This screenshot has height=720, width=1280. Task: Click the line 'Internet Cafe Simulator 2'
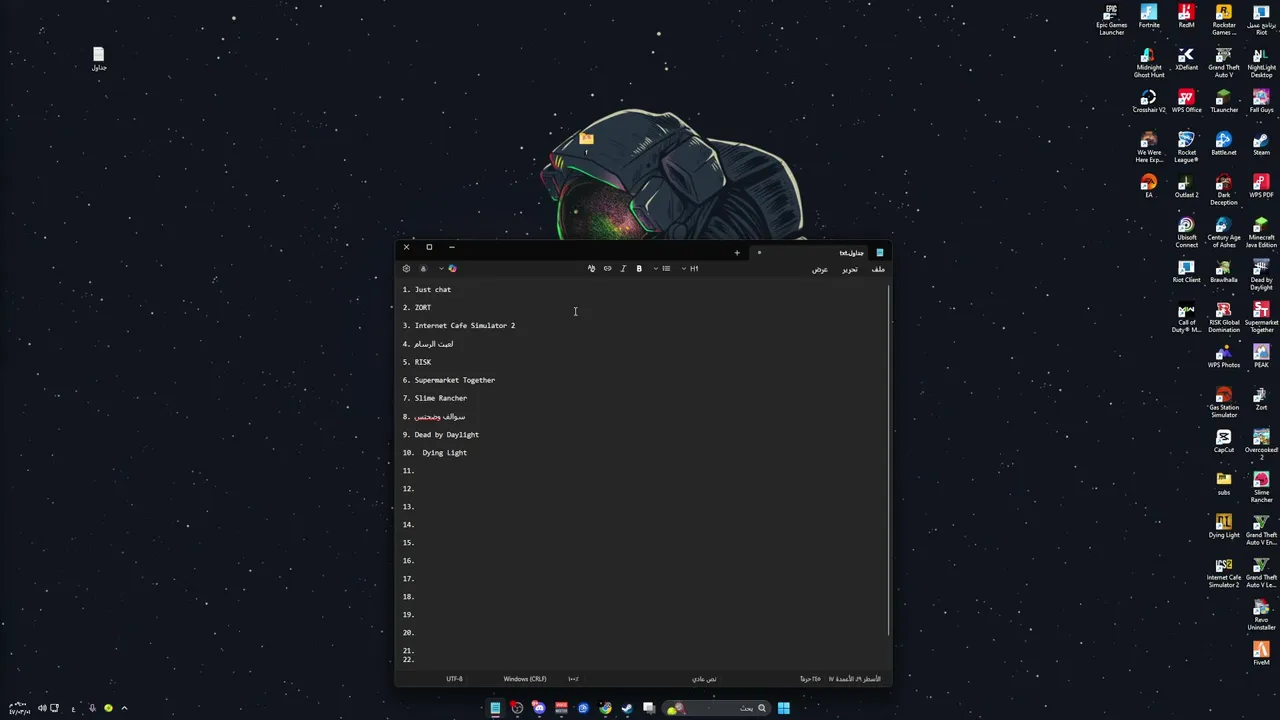pos(465,326)
